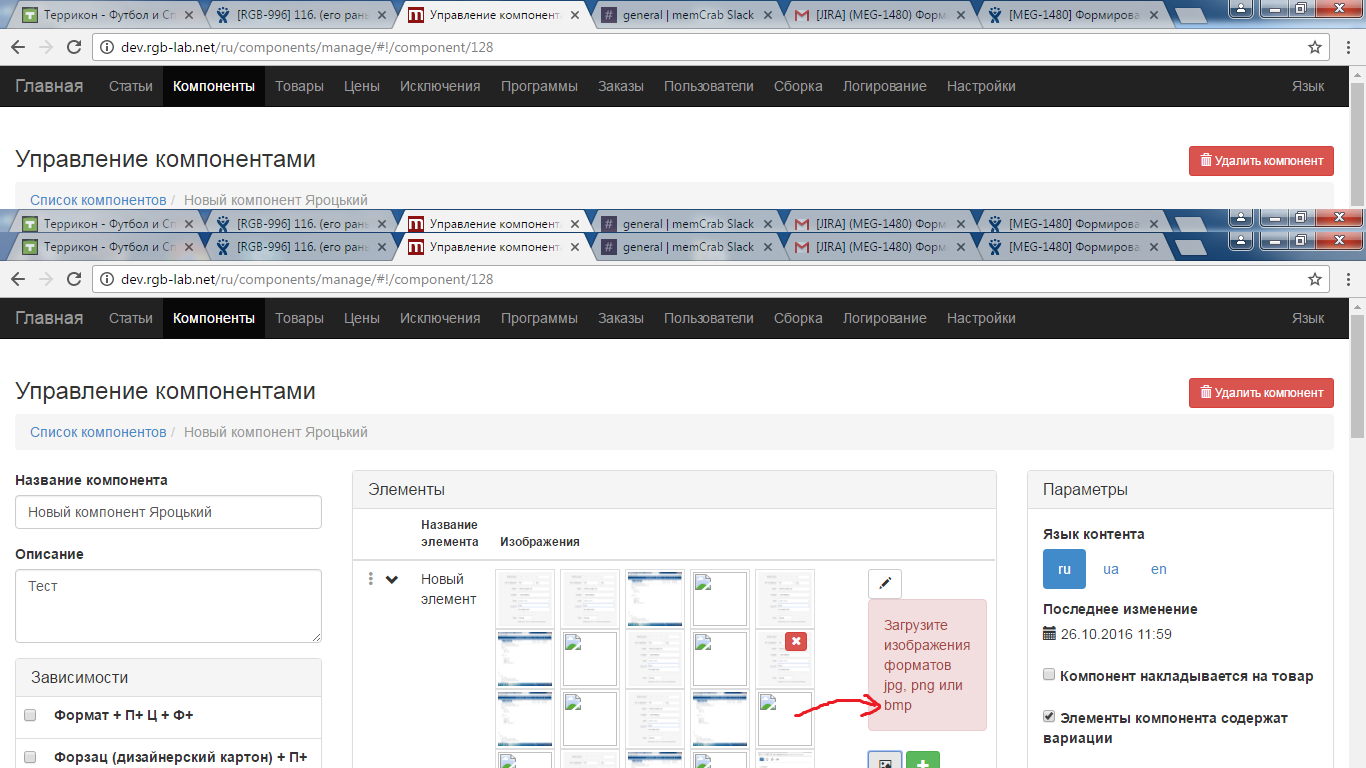Click the pencil edit icon for Новый элемент

click(885, 584)
